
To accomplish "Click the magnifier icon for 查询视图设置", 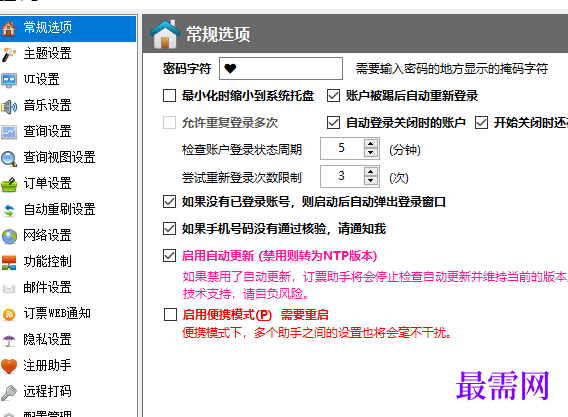I will pyautogui.click(x=9, y=158).
